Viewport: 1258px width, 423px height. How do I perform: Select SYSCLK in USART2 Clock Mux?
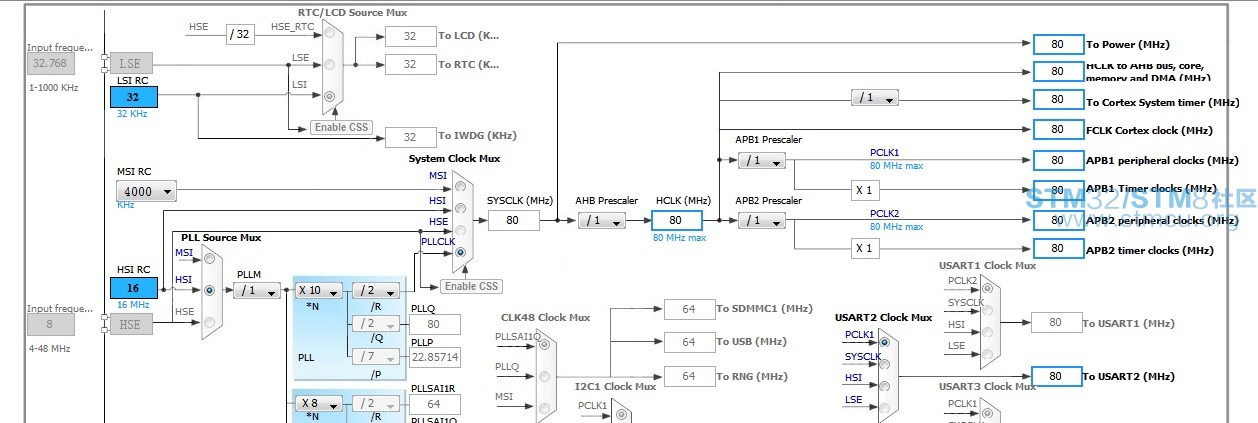[884, 364]
